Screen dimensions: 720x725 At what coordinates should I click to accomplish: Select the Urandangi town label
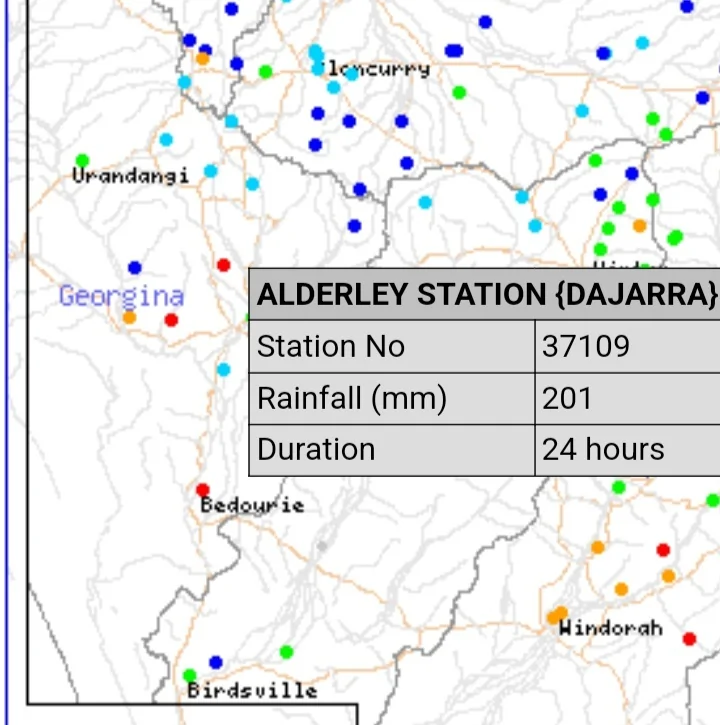coord(130,176)
